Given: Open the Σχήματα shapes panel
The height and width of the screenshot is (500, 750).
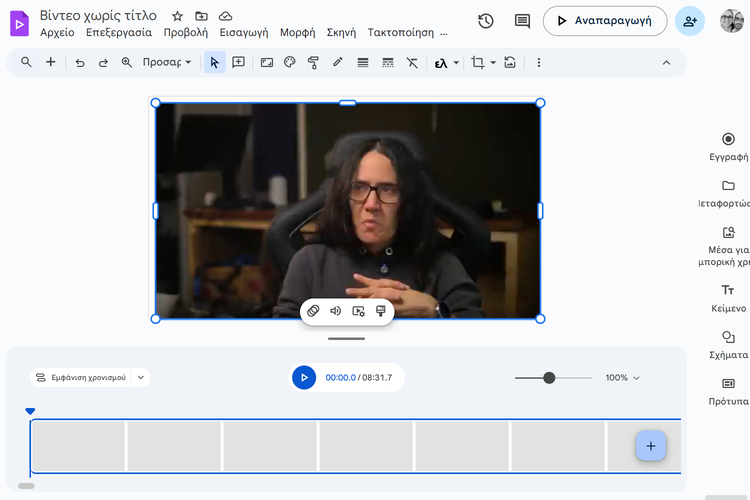Looking at the screenshot, I should pos(728,338).
